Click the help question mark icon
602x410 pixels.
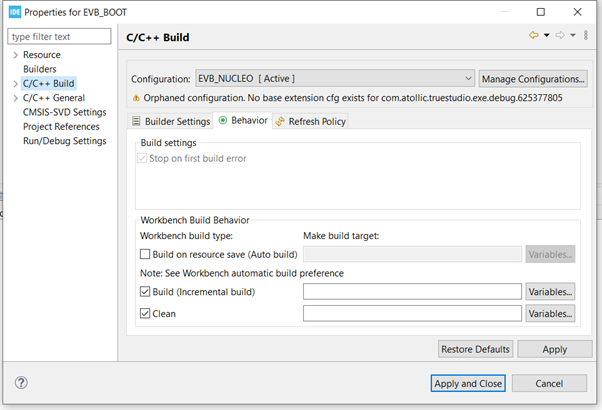(21, 382)
